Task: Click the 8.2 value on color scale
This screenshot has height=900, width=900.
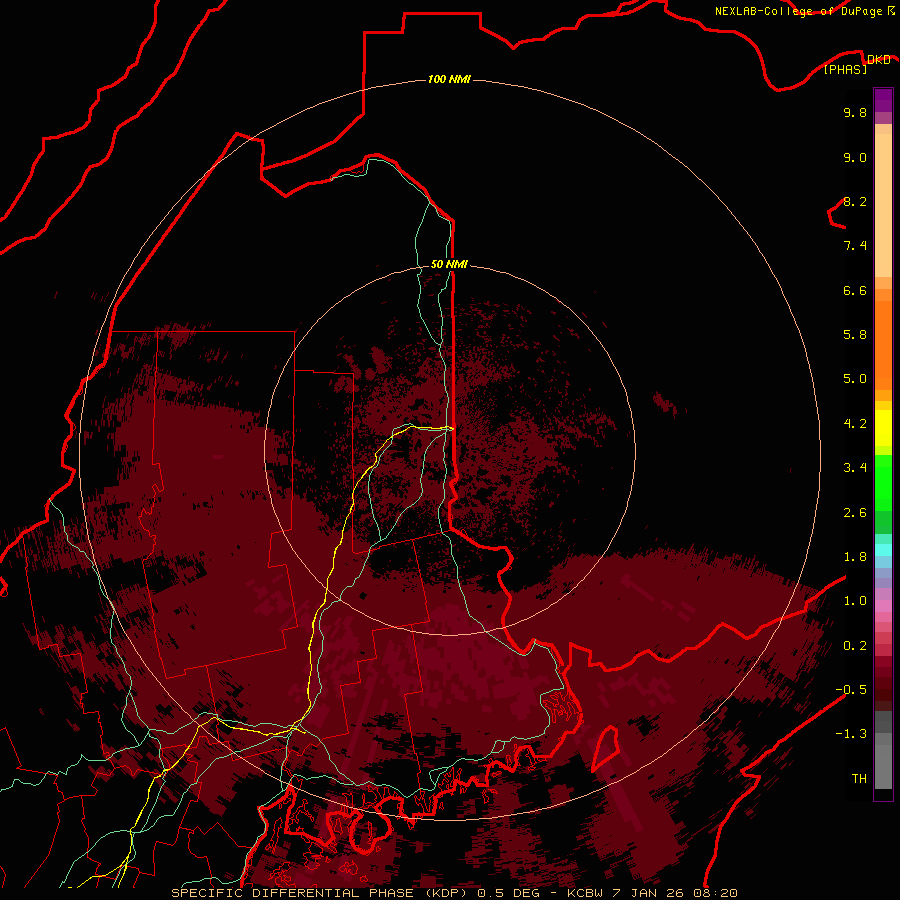Action: coord(855,201)
